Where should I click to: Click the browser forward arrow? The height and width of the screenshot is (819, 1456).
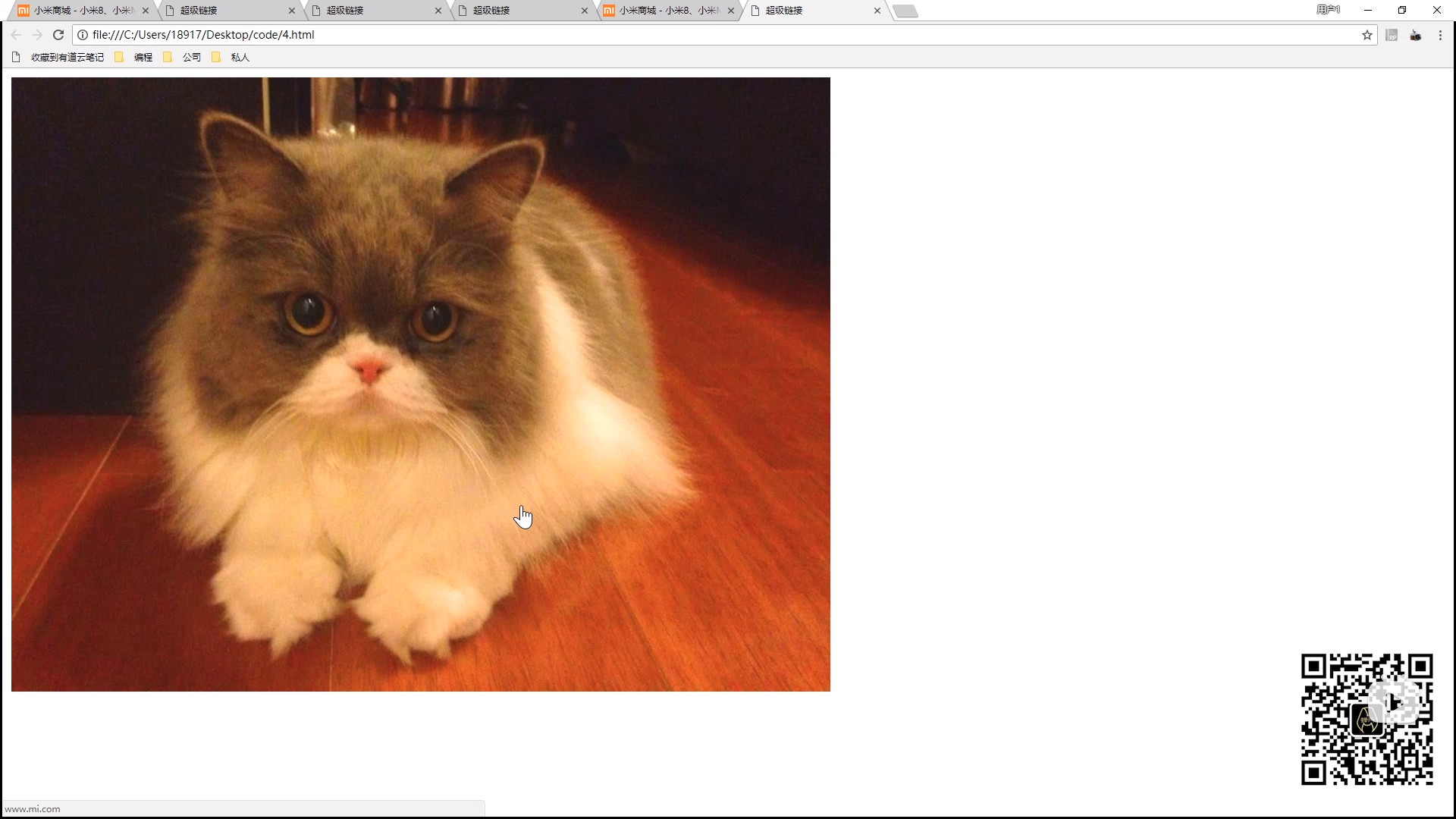point(37,35)
